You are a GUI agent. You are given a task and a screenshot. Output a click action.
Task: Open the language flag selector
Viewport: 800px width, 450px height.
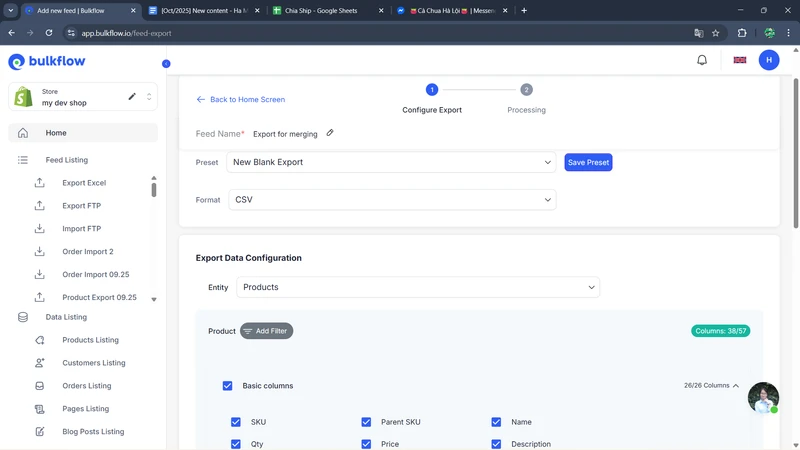[740, 60]
